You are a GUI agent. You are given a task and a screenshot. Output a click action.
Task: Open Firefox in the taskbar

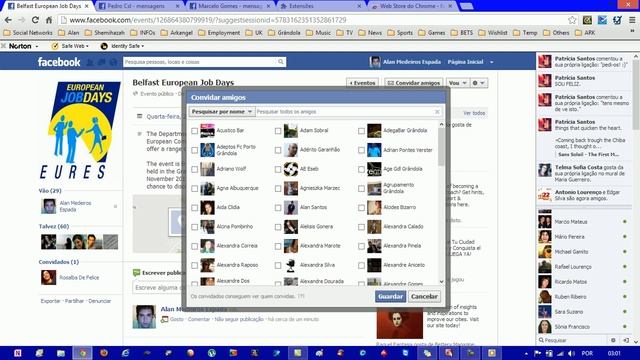[104, 353]
